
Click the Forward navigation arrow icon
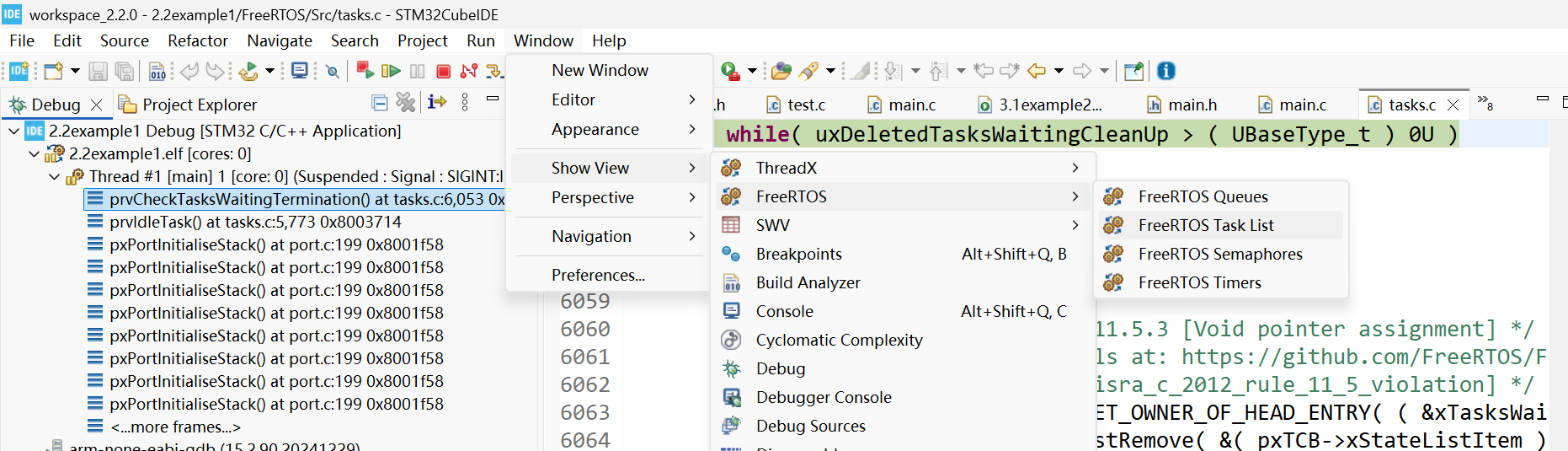point(1082,72)
